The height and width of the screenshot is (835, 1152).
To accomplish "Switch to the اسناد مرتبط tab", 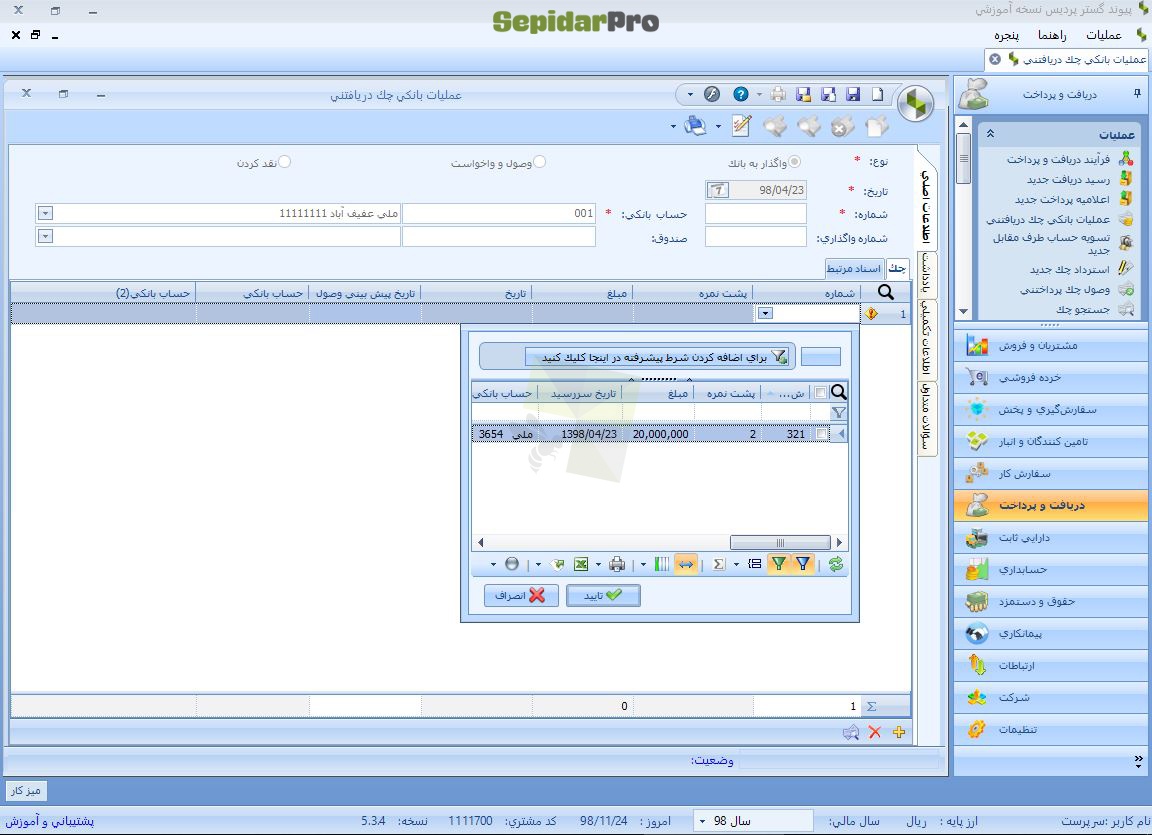I will coord(854,269).
